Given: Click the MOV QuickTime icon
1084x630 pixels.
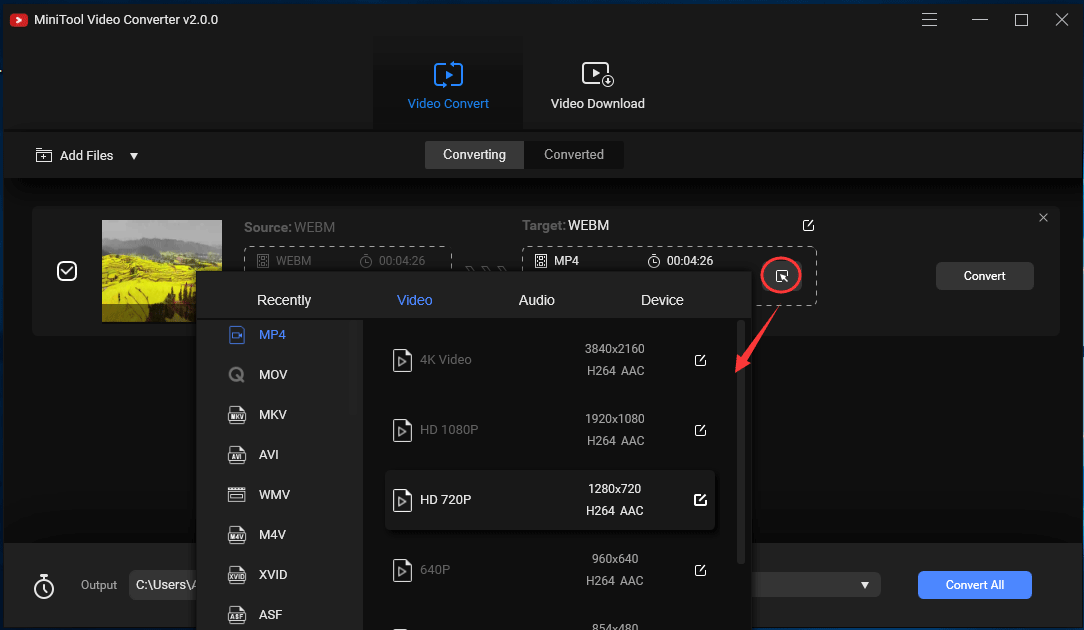Looking at the screenshot, I should pyautogui.click(x=236, y=375).
